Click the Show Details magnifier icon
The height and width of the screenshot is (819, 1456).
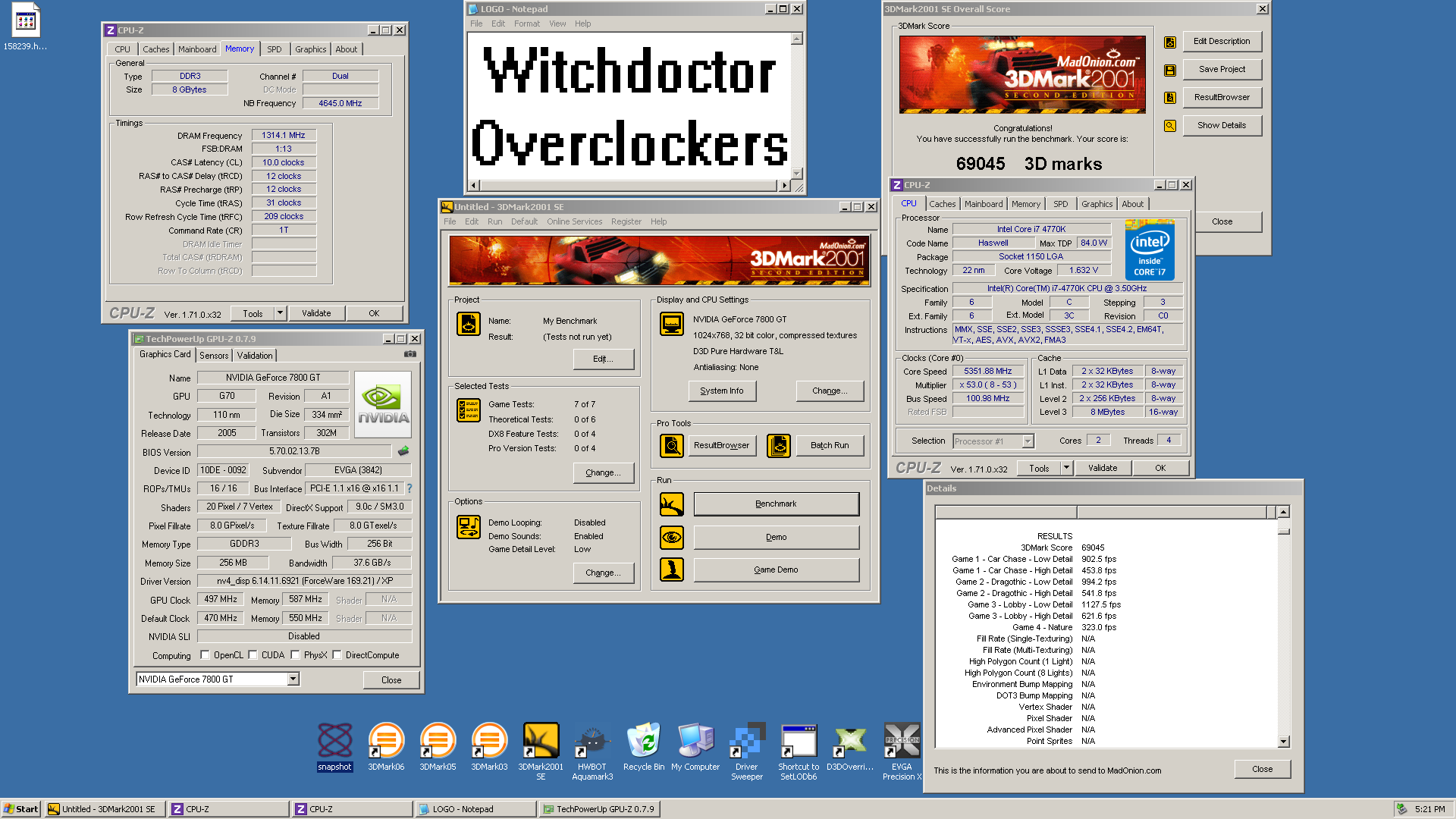(1170, 126)
